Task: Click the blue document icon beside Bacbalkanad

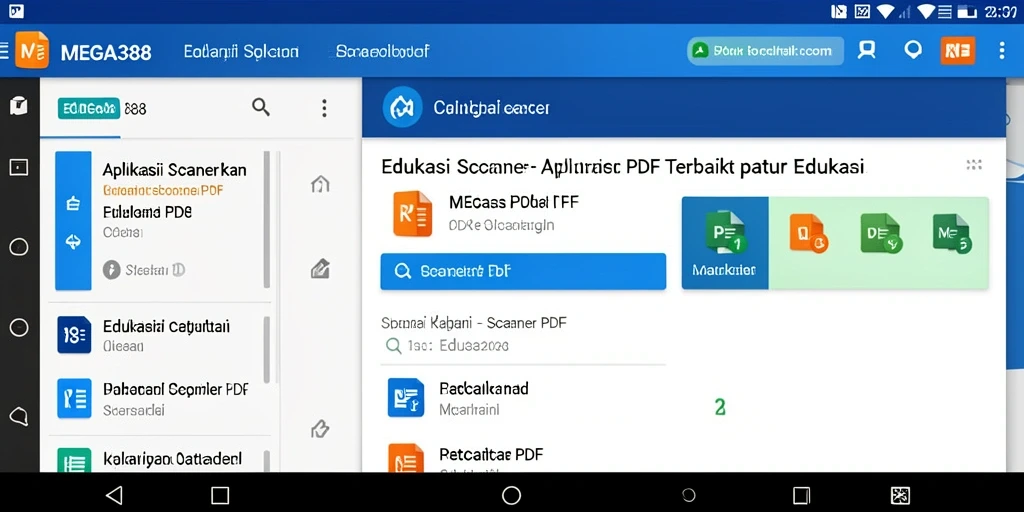Action: coord(406,398)
